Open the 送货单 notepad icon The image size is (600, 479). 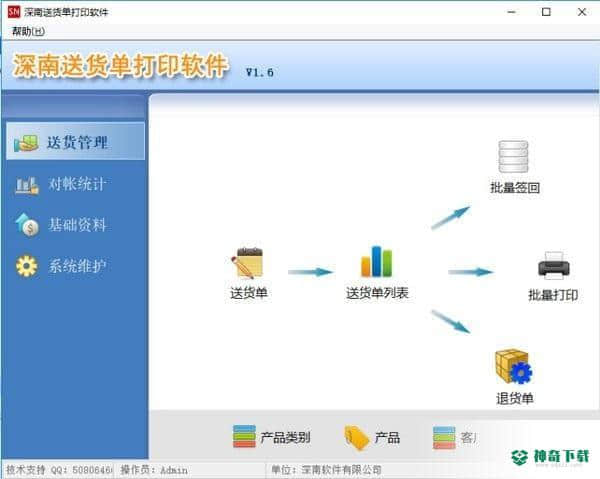click(x=248, y=263)
